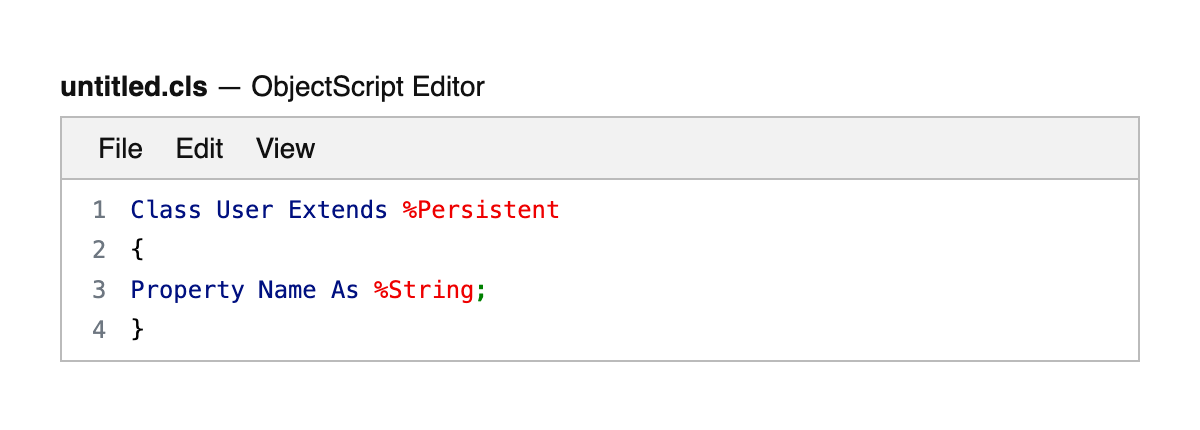Place cursor on the Class keyword
Viewport: 1200px width, 430px height.
coord(166,210)
